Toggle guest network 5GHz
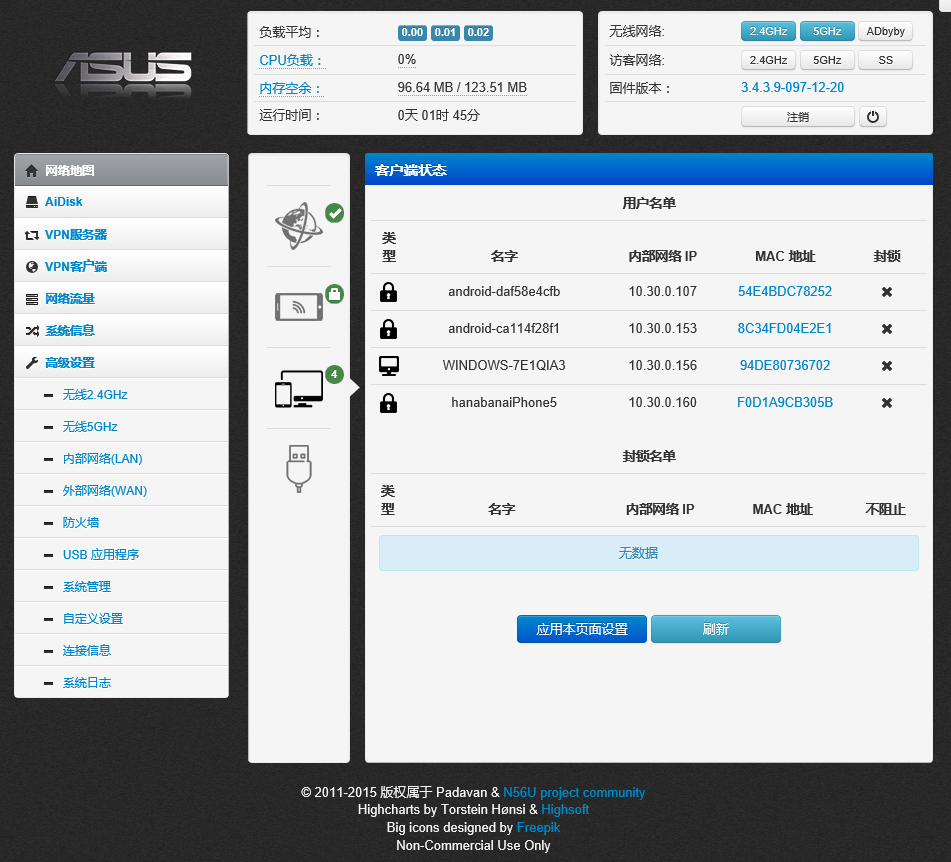 pos(827,60)
